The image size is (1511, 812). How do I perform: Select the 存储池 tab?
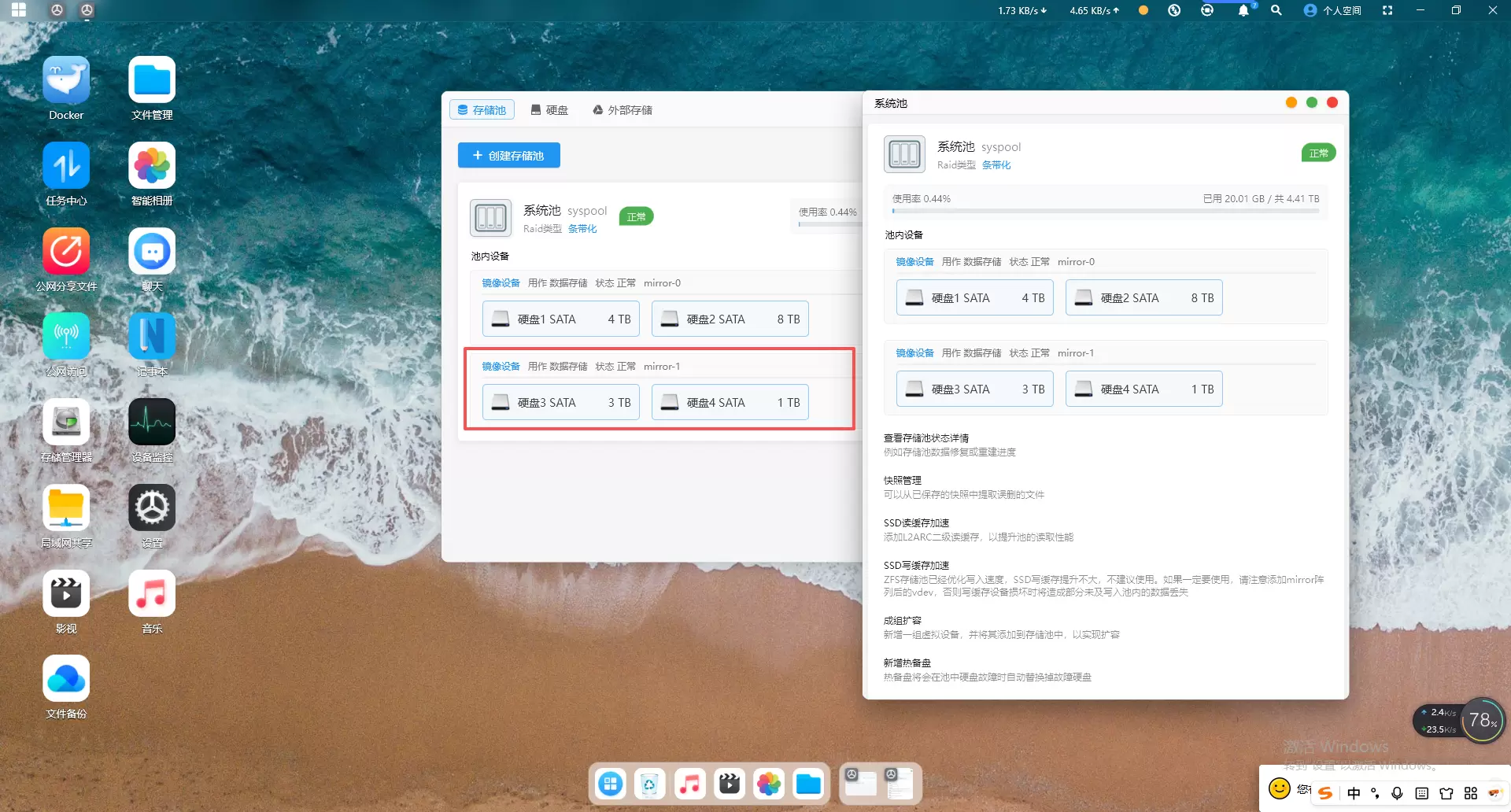tap(482, 110)
